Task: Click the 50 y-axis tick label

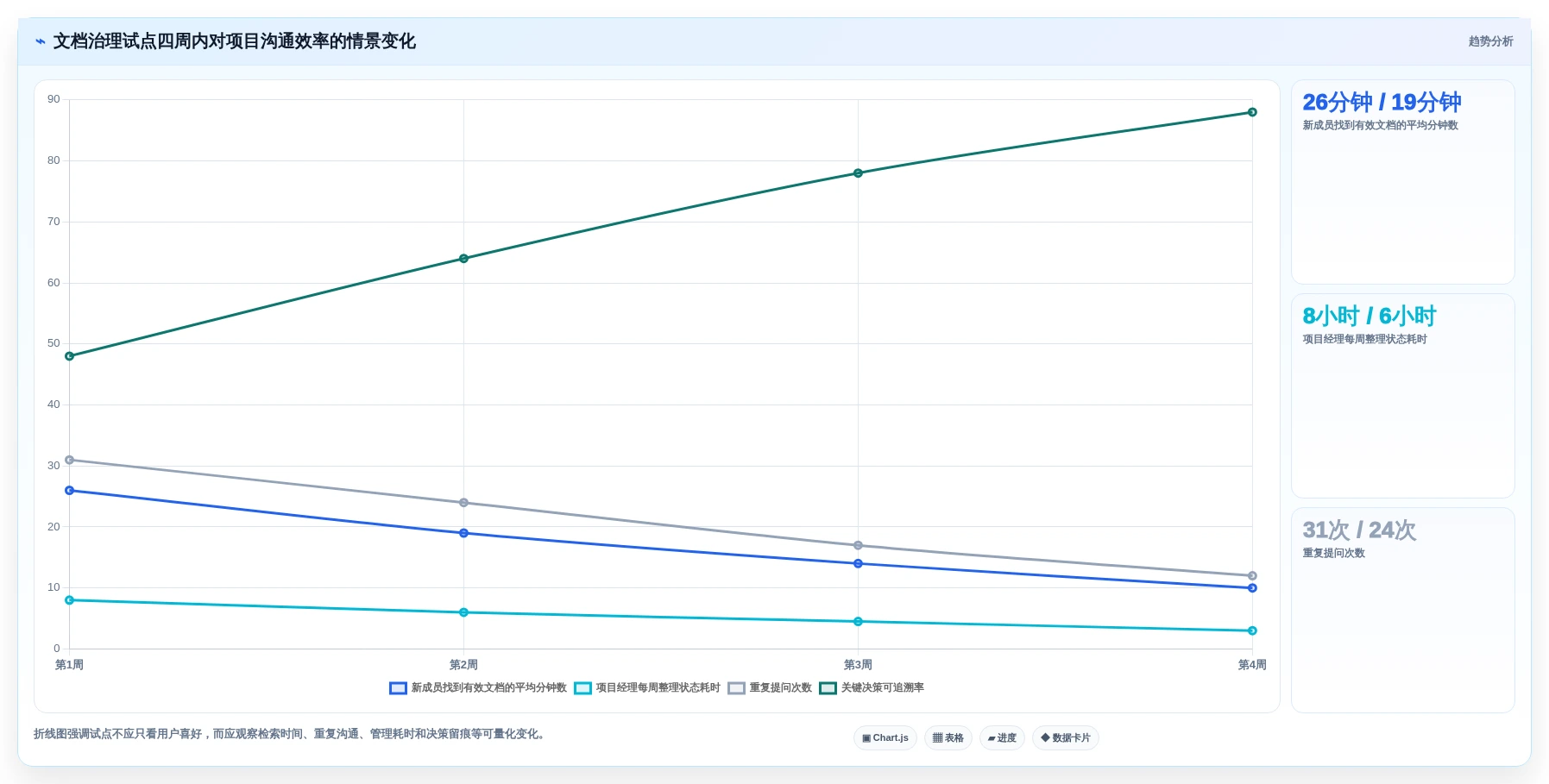Action: pos(54,343)
